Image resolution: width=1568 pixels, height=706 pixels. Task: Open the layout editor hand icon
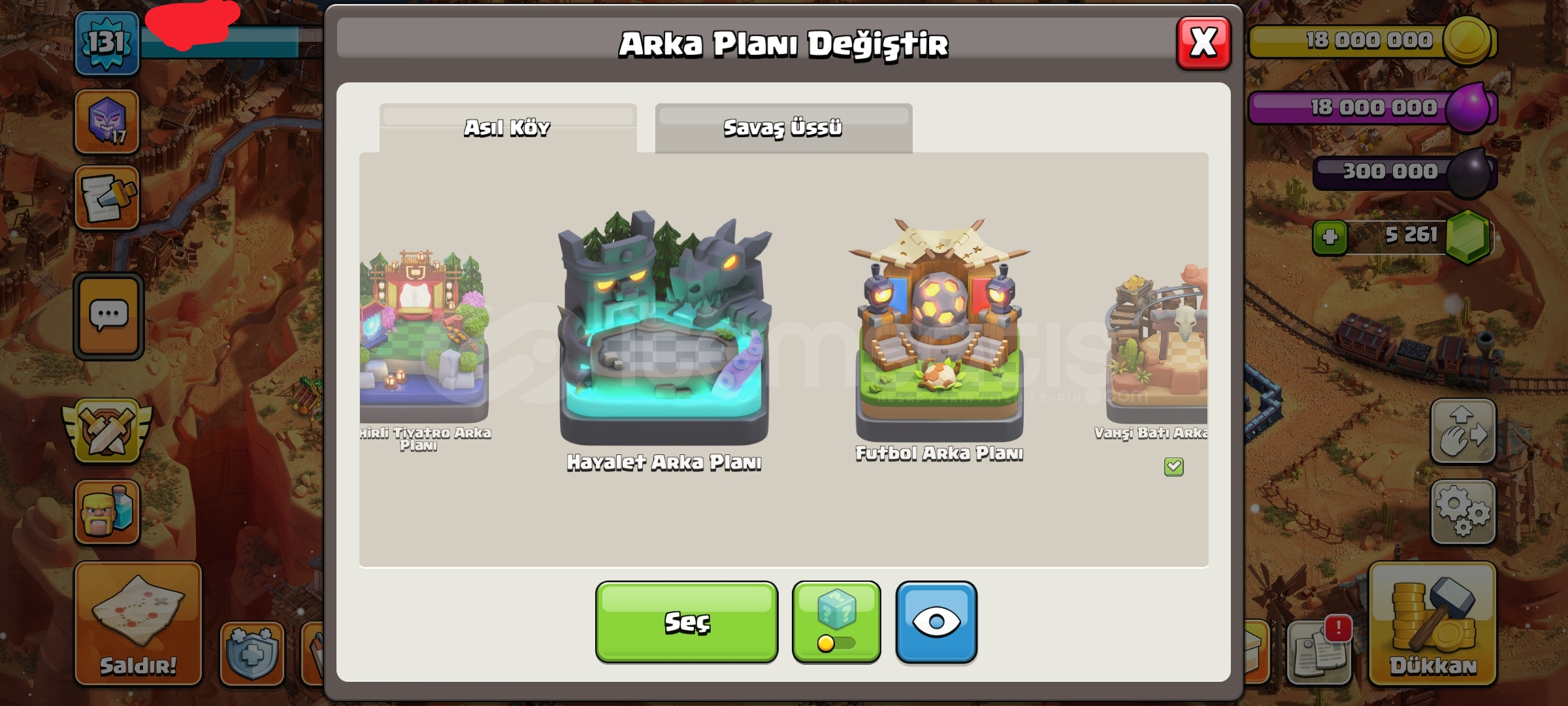1463,431
